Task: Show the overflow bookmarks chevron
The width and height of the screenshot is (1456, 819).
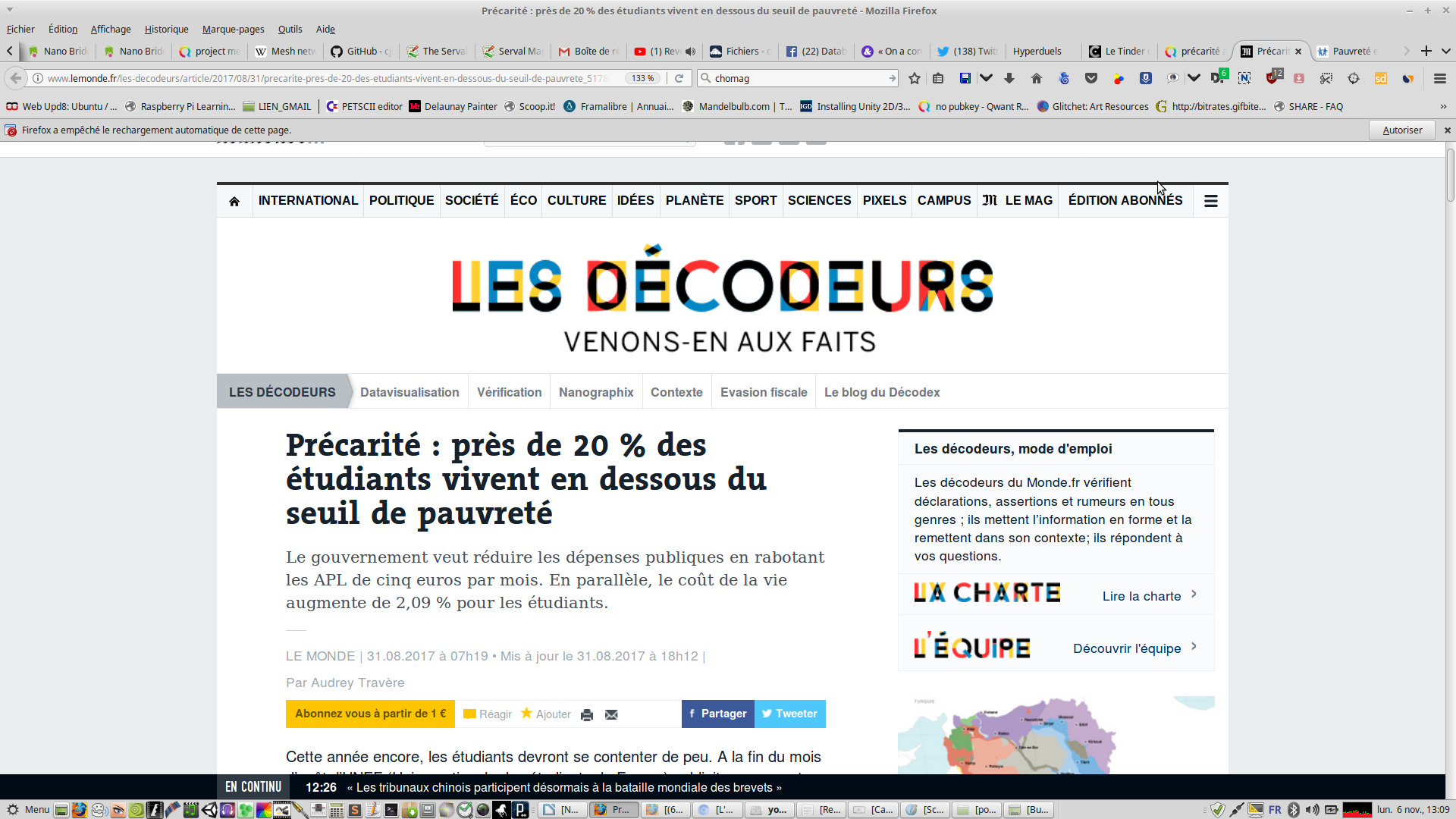Action: pyautogui.click(x=1443, y=106)
